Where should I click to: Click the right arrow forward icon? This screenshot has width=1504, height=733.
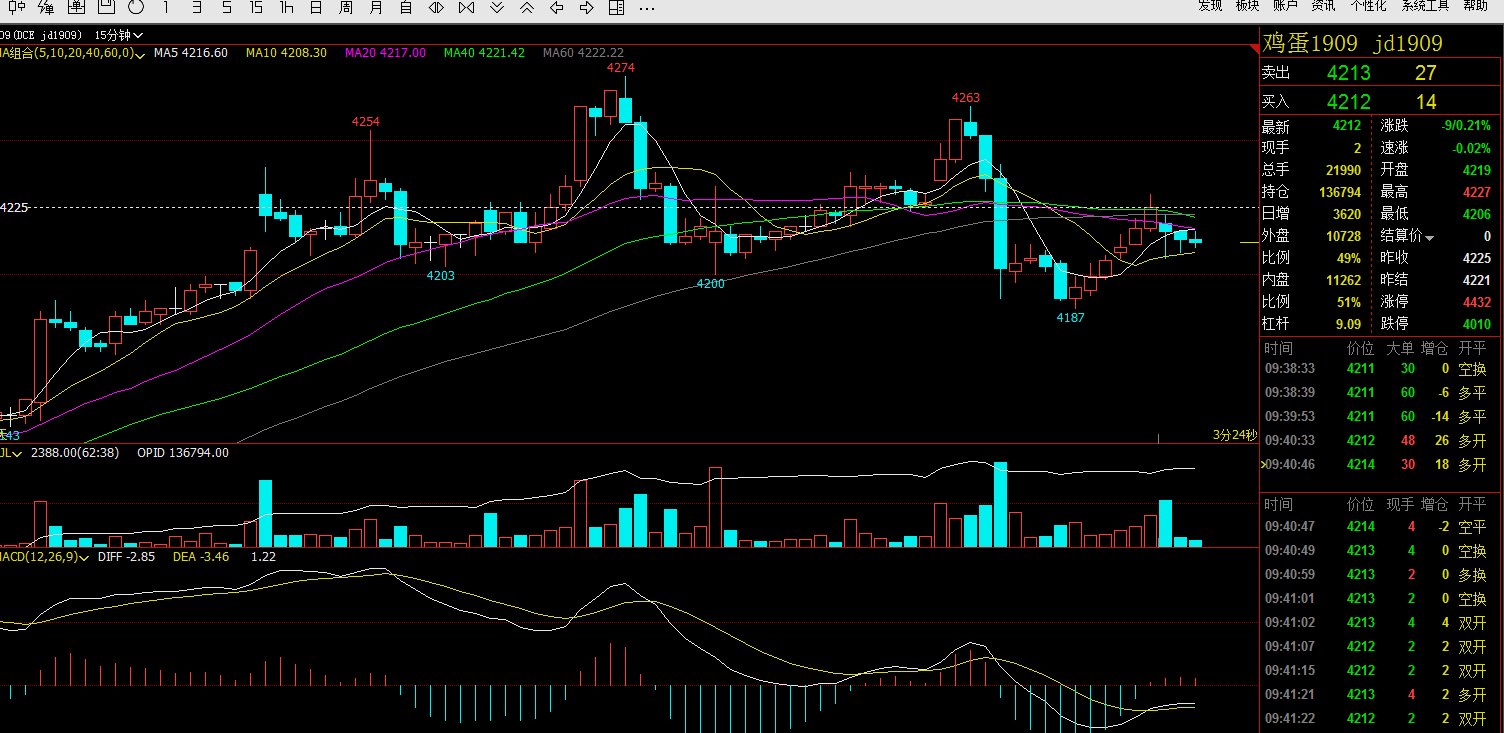click(587, 7)
